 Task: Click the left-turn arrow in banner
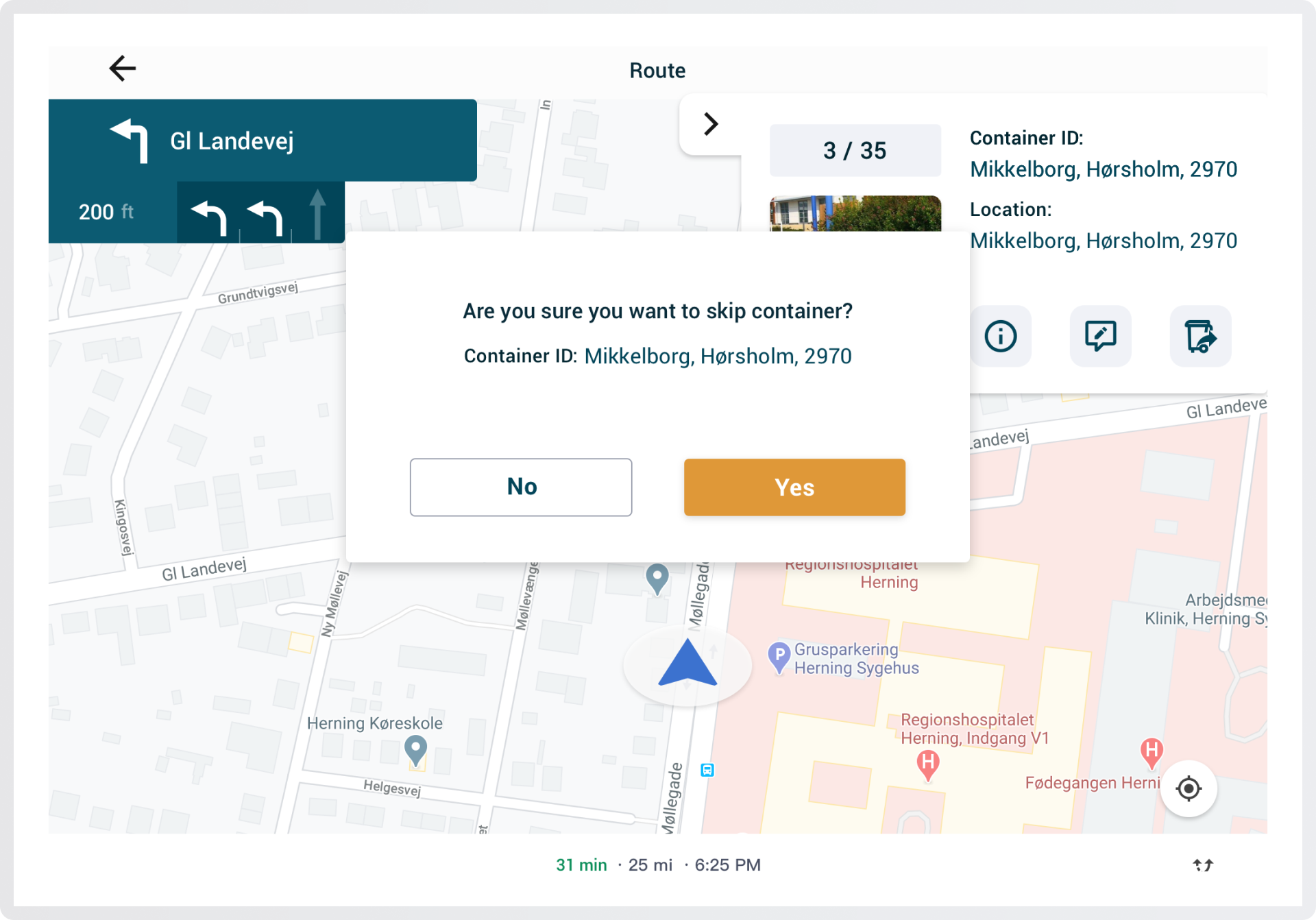tap(130, 141)
